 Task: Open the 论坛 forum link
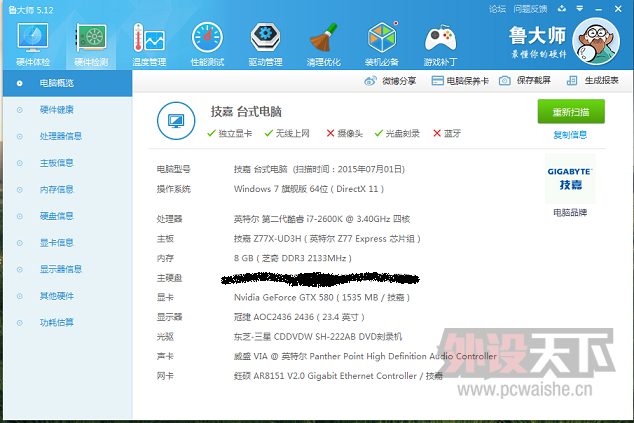click(x=497, y=8)
